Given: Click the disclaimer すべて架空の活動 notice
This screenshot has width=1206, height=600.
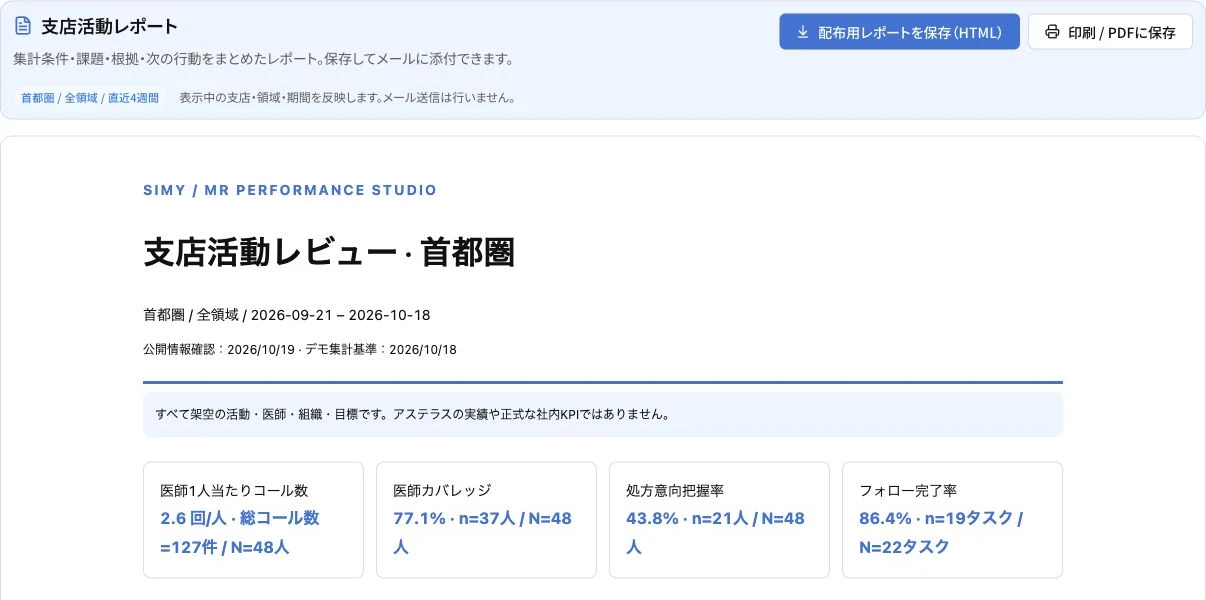Looking at the screenshot, I should coord(603,414).
